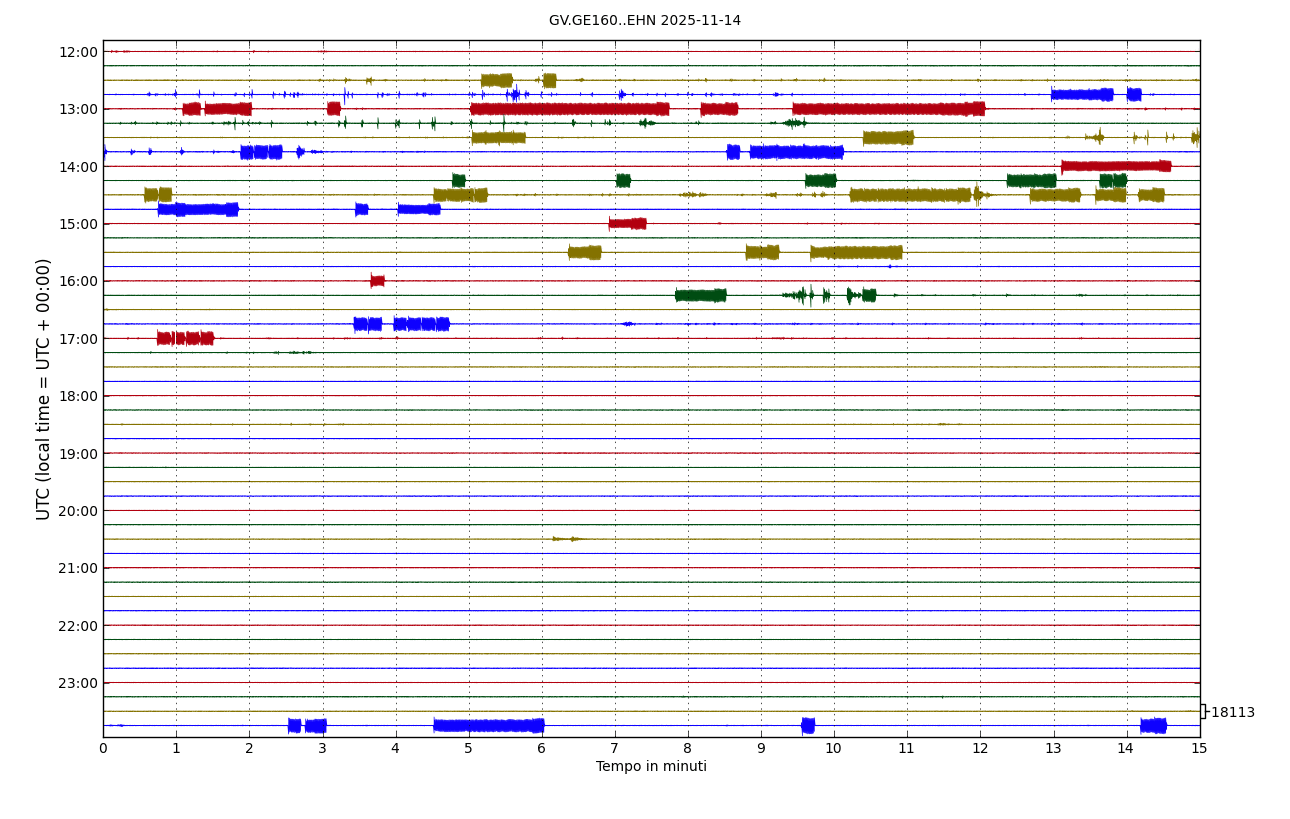Image resolution: width=1290 pixels, height=819 pixels.
Task: Click the red burst on the 14:00 trace
Action: pos(1115,166)
